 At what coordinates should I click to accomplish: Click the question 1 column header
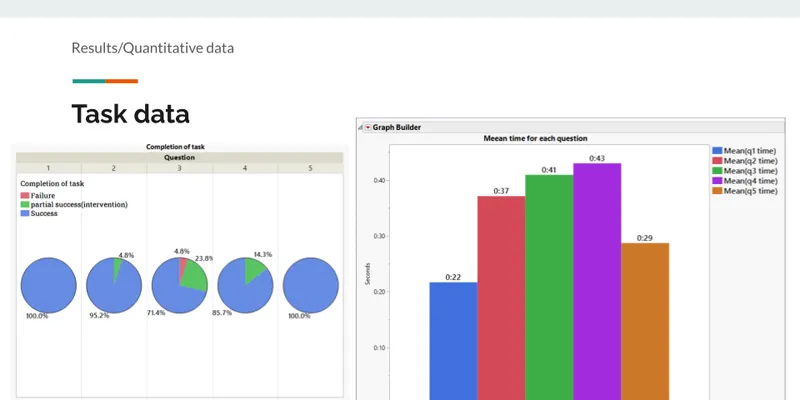[x=48, y=168]
